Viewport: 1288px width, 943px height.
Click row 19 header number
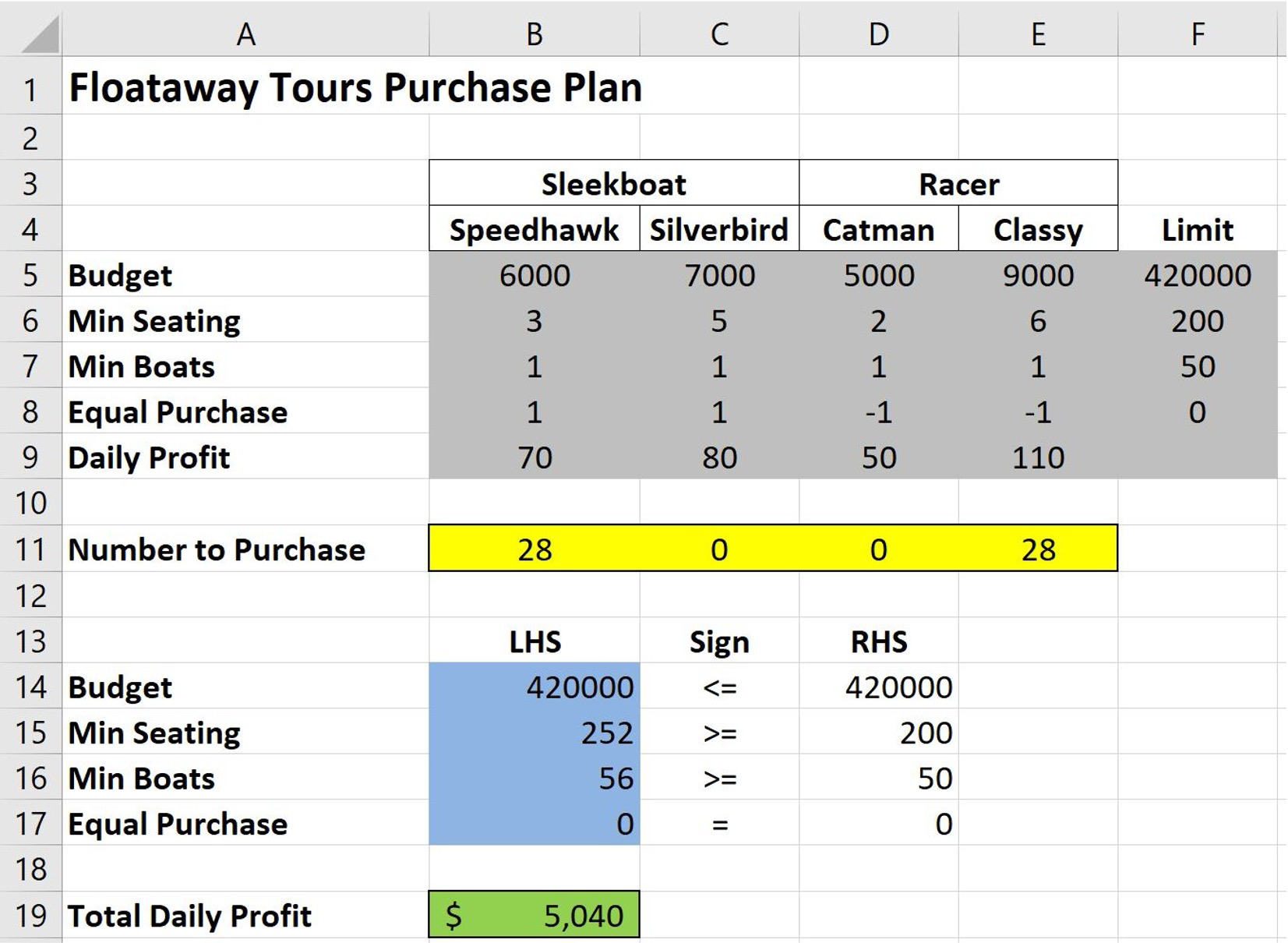[x=31, y=916]
